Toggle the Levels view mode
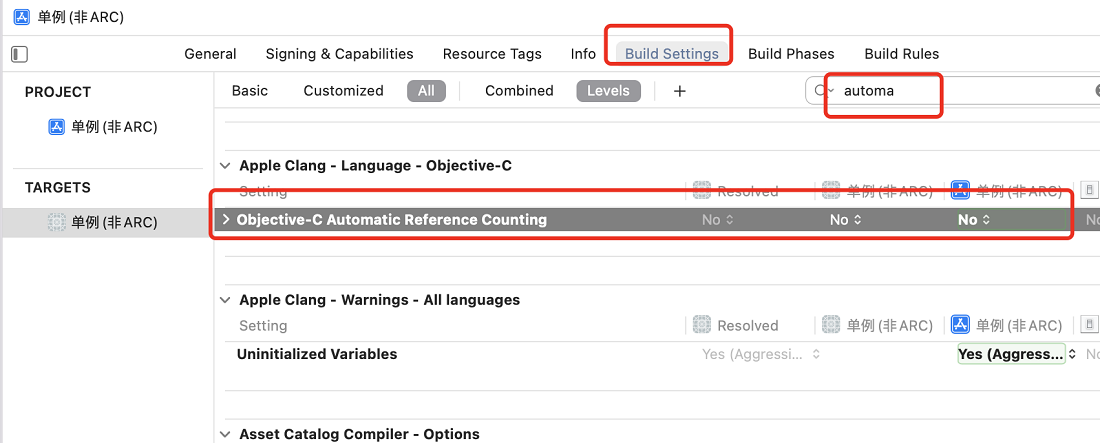The height and width of the screenshot is (443, 1100). coord(608,91)
